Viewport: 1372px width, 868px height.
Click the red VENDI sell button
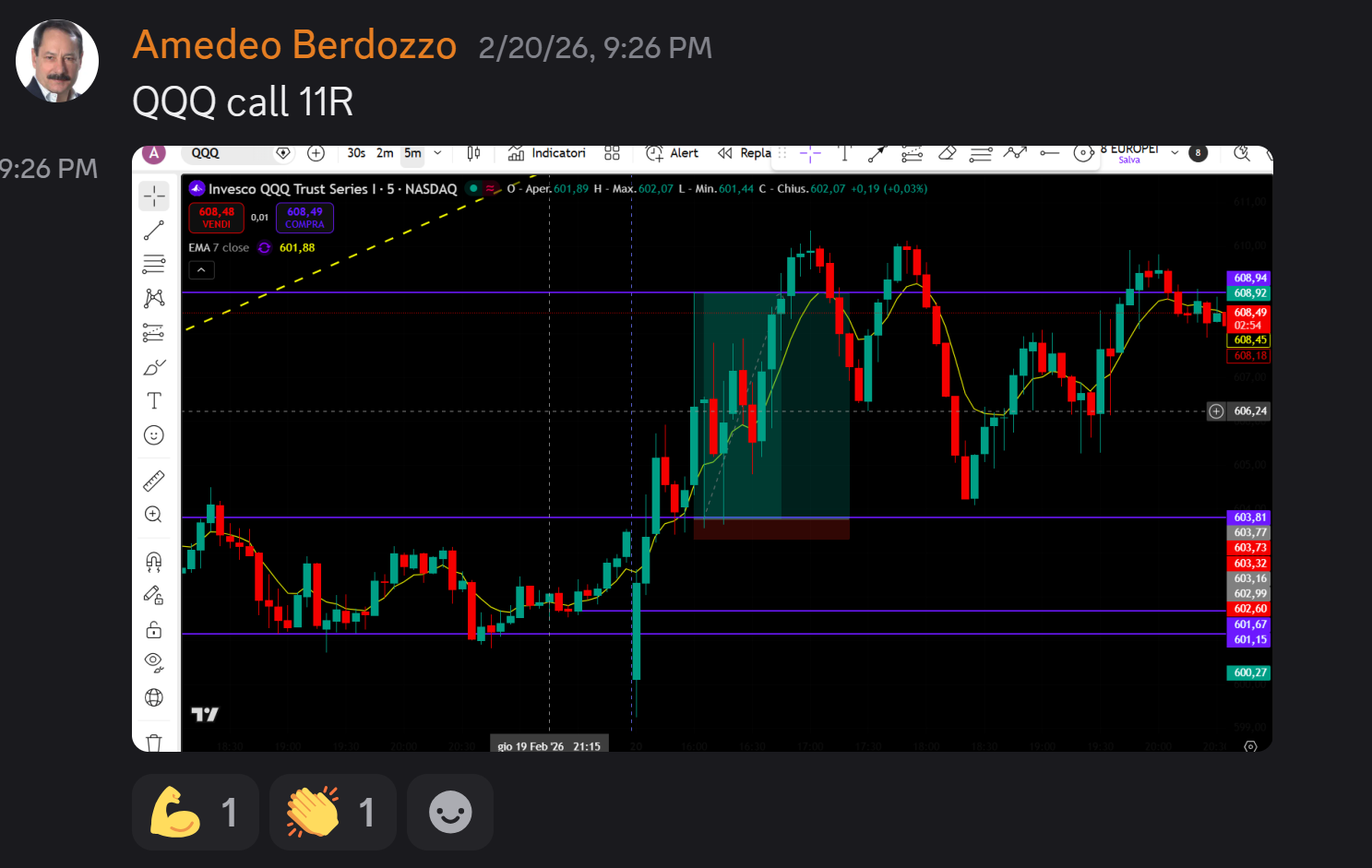217,218
